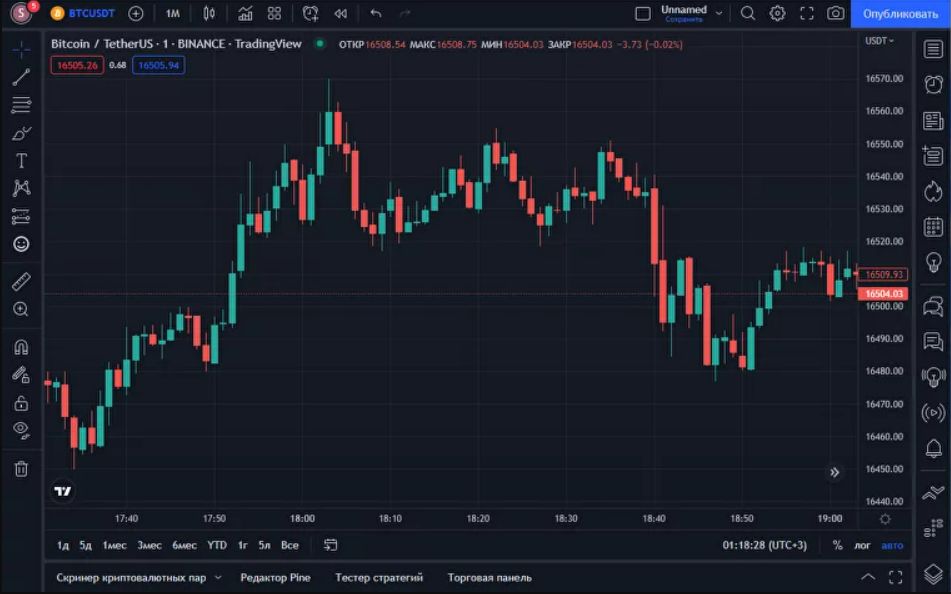Select the 5д date range button
The width and height of the screenshot is (951, 594).
pyautogui.click(x=86, y=545)
